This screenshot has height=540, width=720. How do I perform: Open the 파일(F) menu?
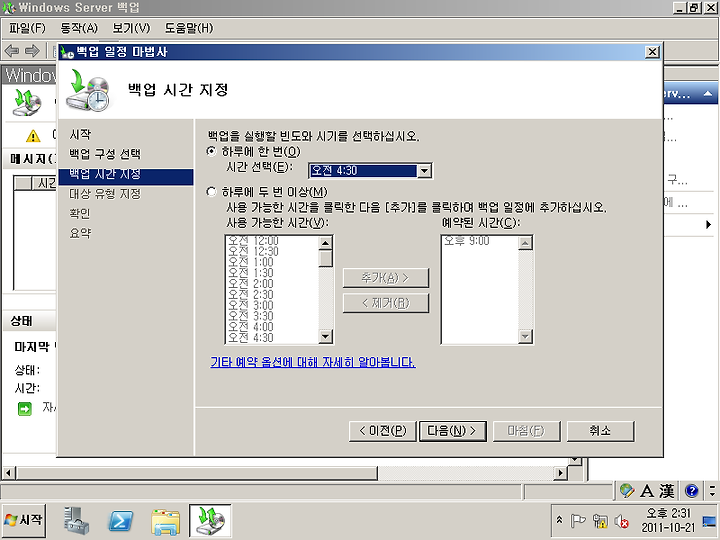[27, 28]
